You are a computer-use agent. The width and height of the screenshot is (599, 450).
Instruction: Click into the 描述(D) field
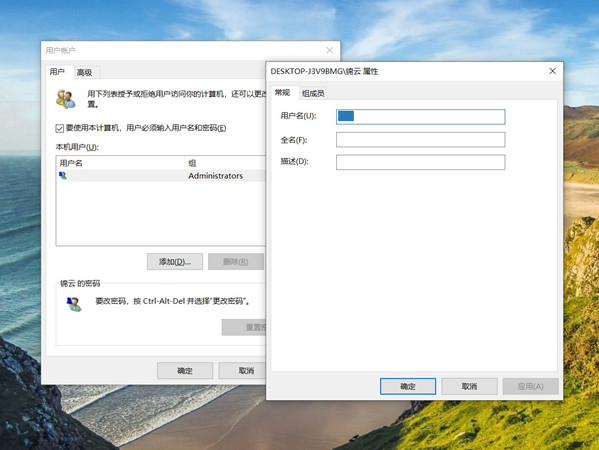[x=421, y=162]
